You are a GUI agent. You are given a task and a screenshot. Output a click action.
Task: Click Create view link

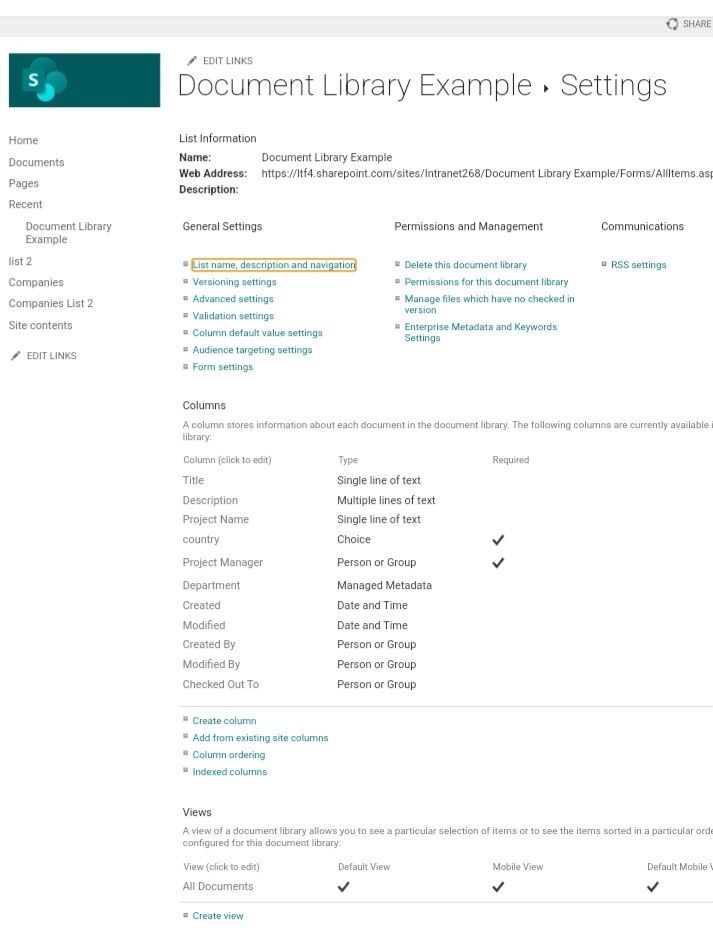(218, 916)
